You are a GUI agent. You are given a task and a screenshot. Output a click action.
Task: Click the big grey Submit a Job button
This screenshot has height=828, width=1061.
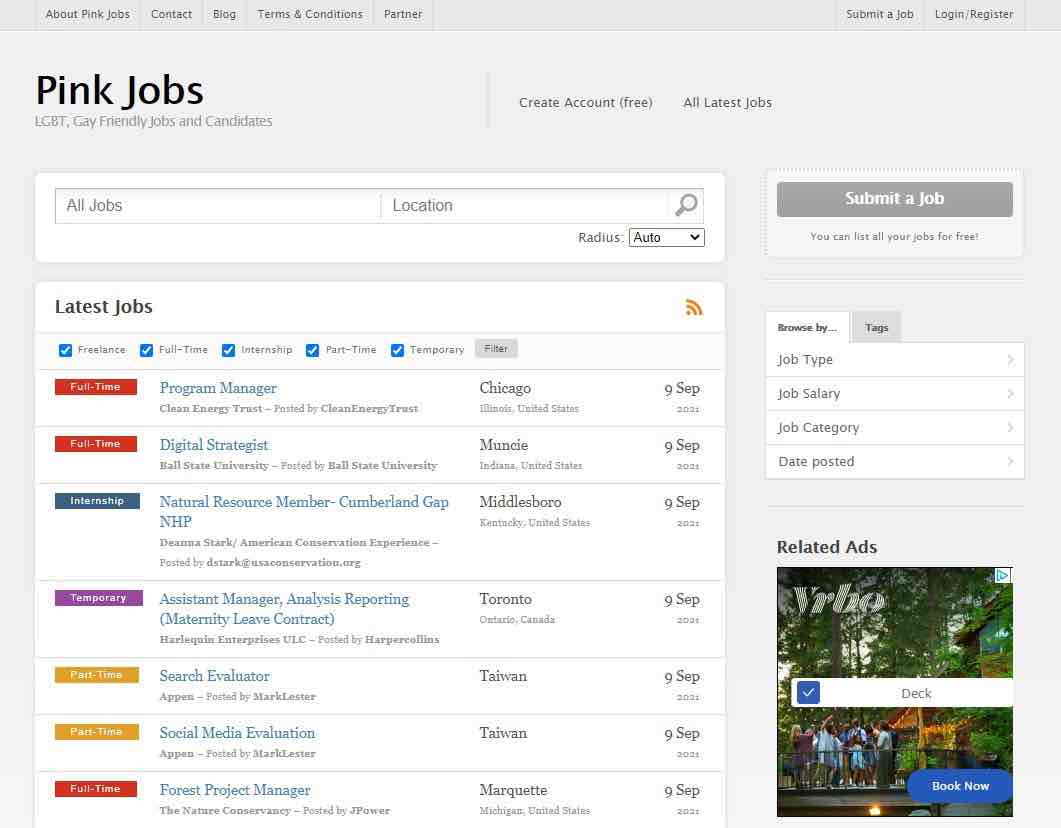point(895,199)
